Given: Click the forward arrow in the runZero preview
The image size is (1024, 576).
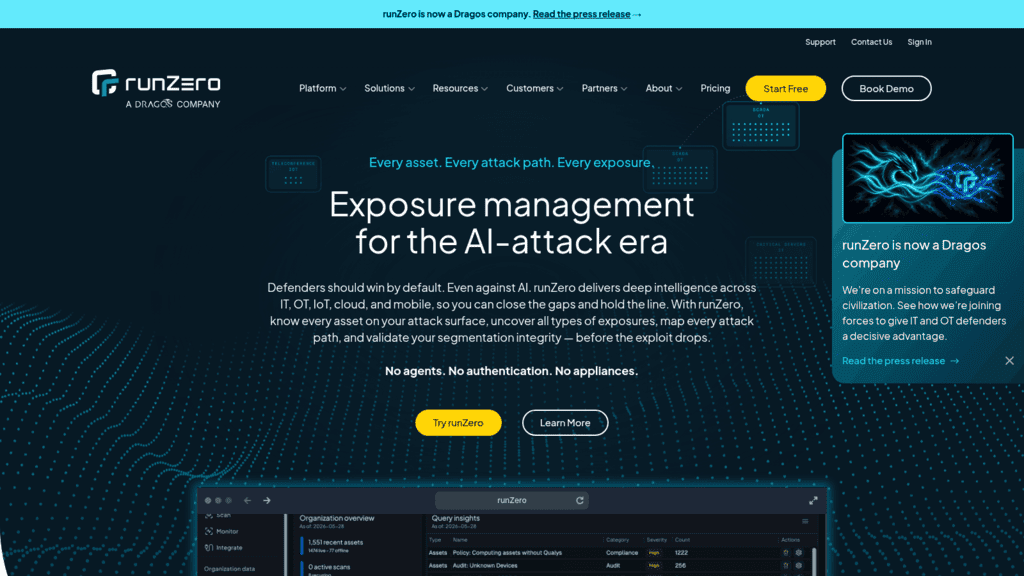Looking at the screenshot, I should coord(266,500).
